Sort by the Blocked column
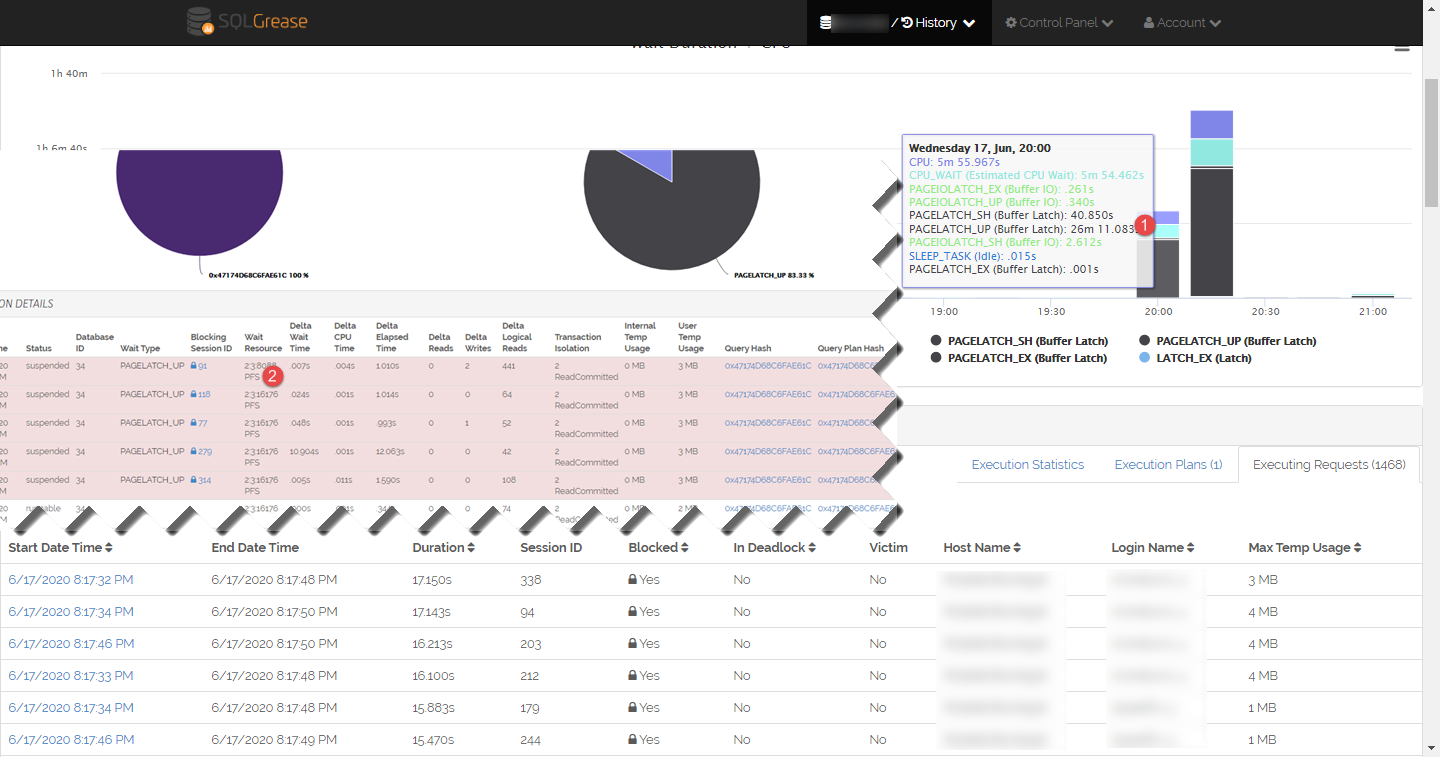The width and height of the screenshot is (1440, 757). [659, 548]
